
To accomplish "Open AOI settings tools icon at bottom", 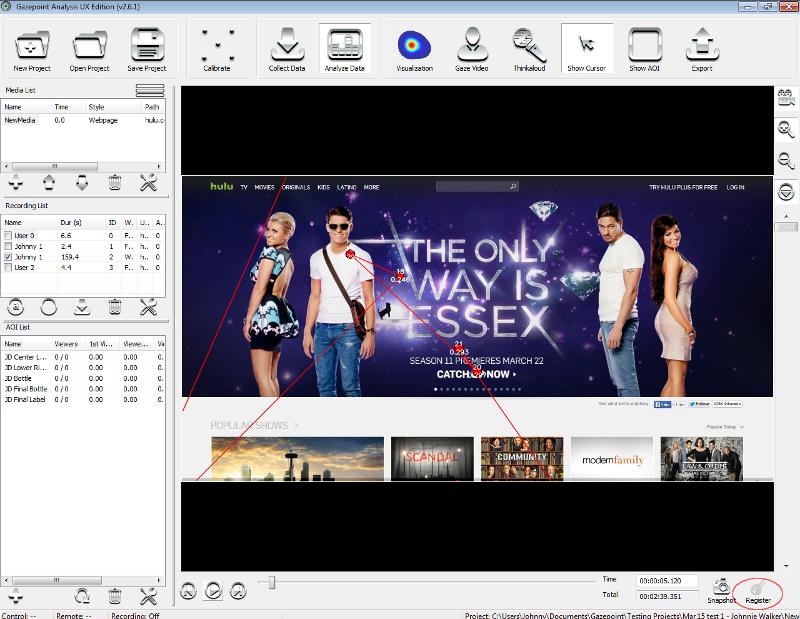I will tap(148, 596).
